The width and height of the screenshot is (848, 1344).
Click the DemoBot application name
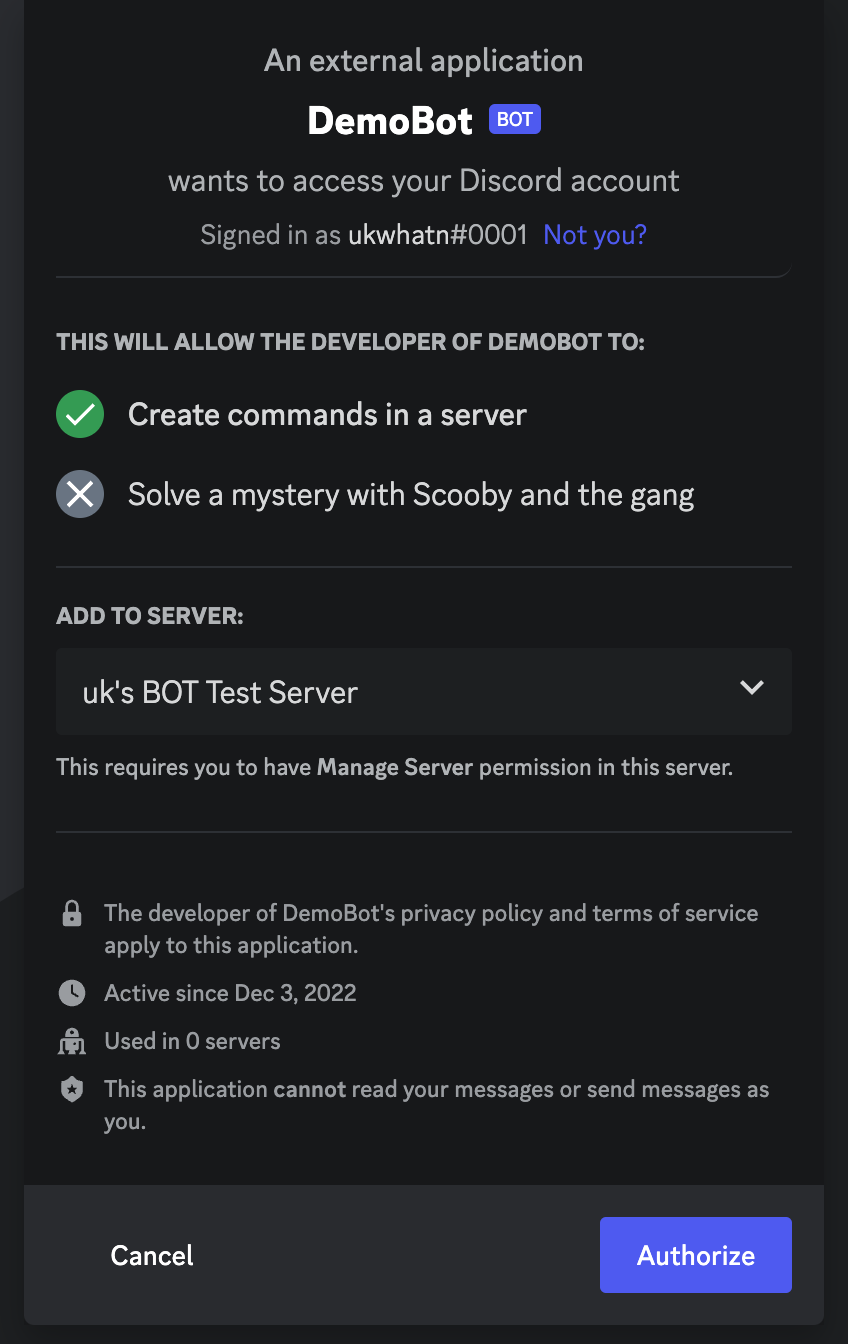pyautogui.click(x=390, y=120)
